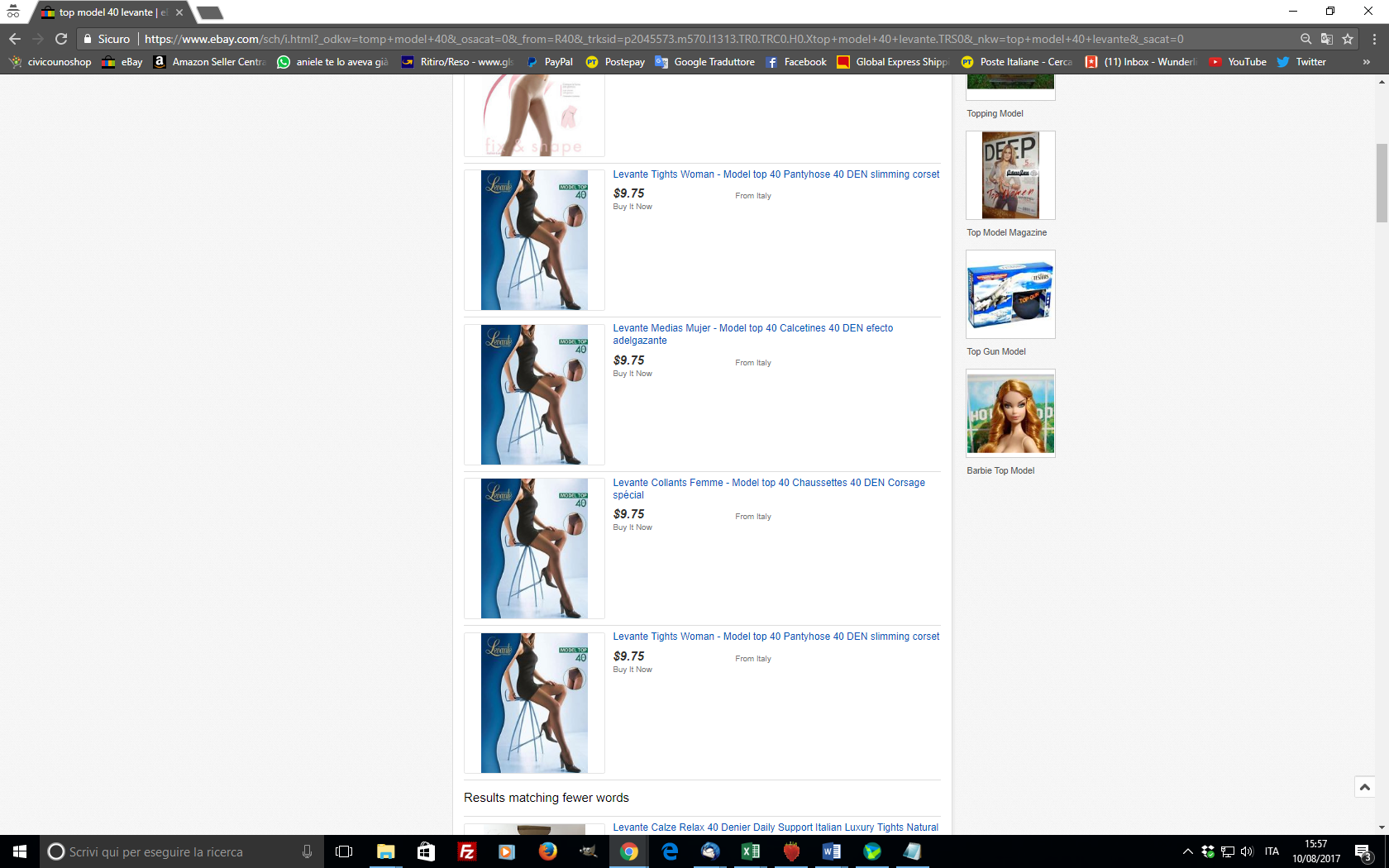Image resolution: width=1389 pixels, height=868 pixels.
Task: Open the WhatsApp 'aniele te lo aveva già' bookmark
Action: coord(332,62)
